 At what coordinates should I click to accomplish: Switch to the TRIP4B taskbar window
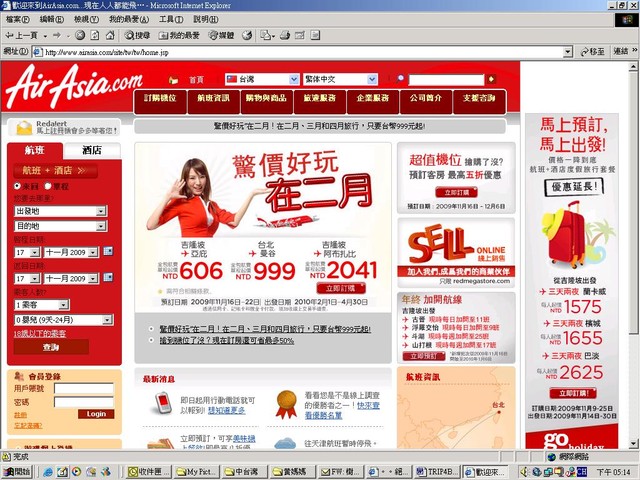(438, 472)
